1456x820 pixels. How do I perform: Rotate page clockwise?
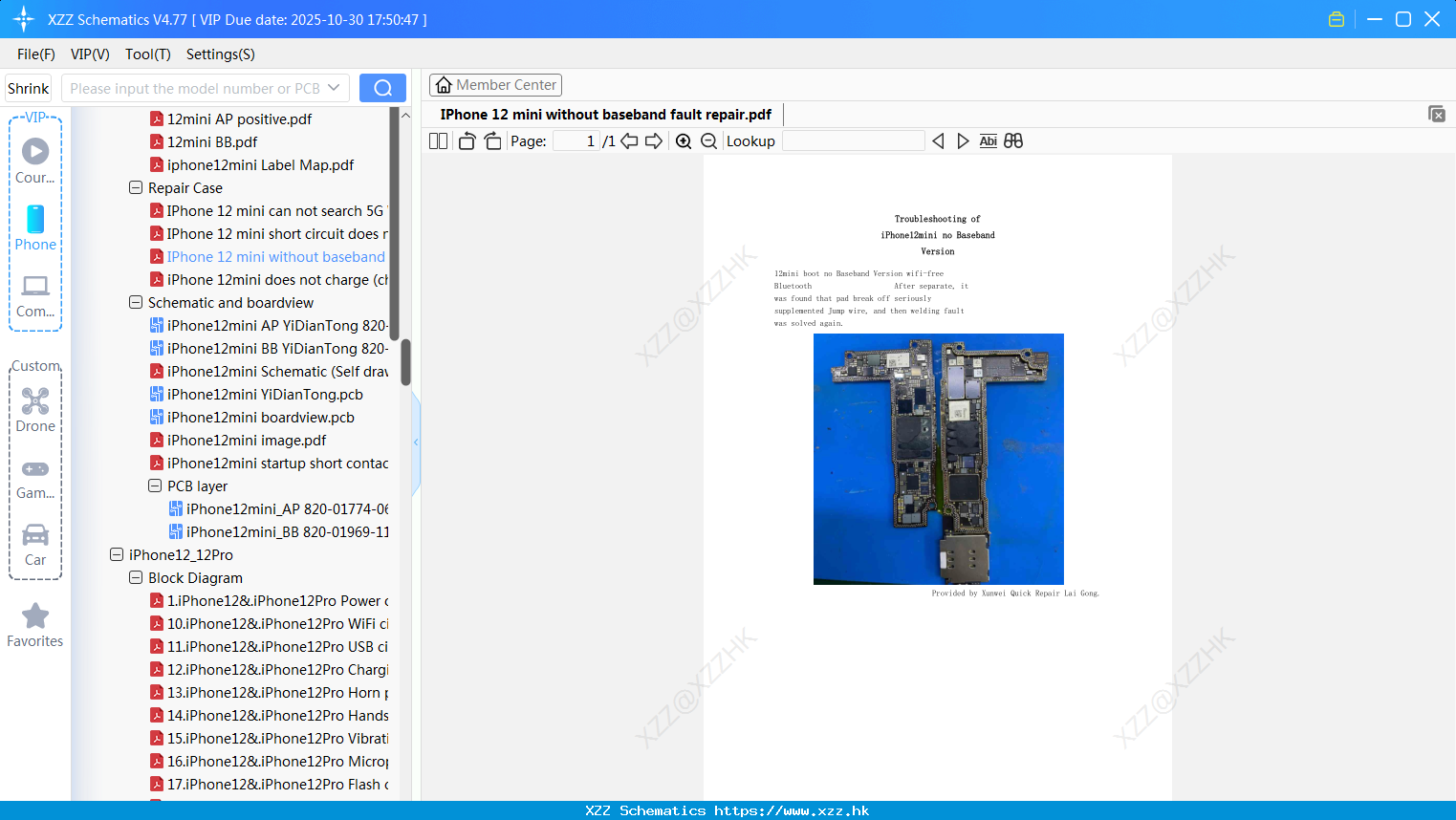point(492,140)
